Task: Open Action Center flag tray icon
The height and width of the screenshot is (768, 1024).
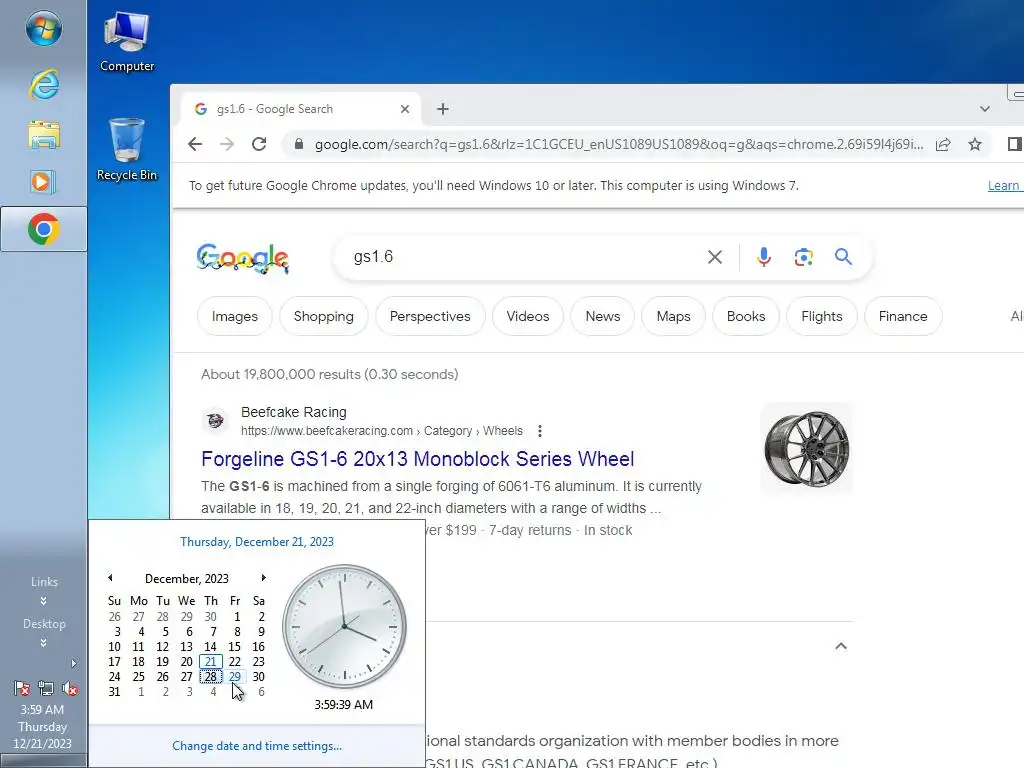Action: click(22, 688)
